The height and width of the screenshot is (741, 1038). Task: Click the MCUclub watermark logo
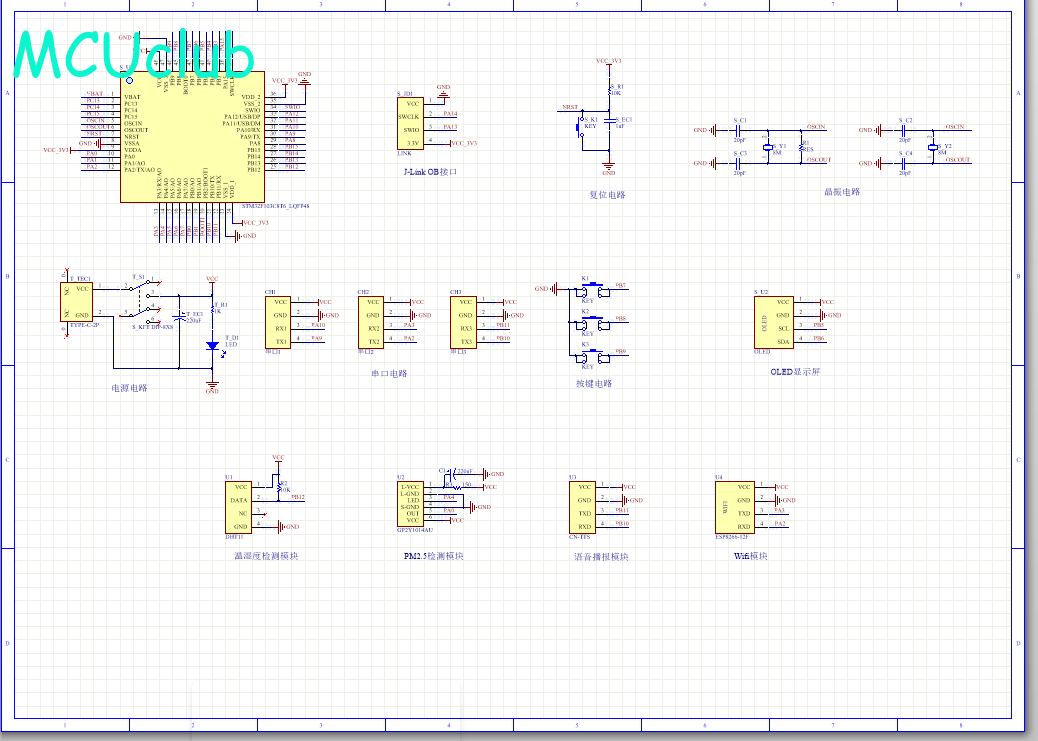[134, 54]
